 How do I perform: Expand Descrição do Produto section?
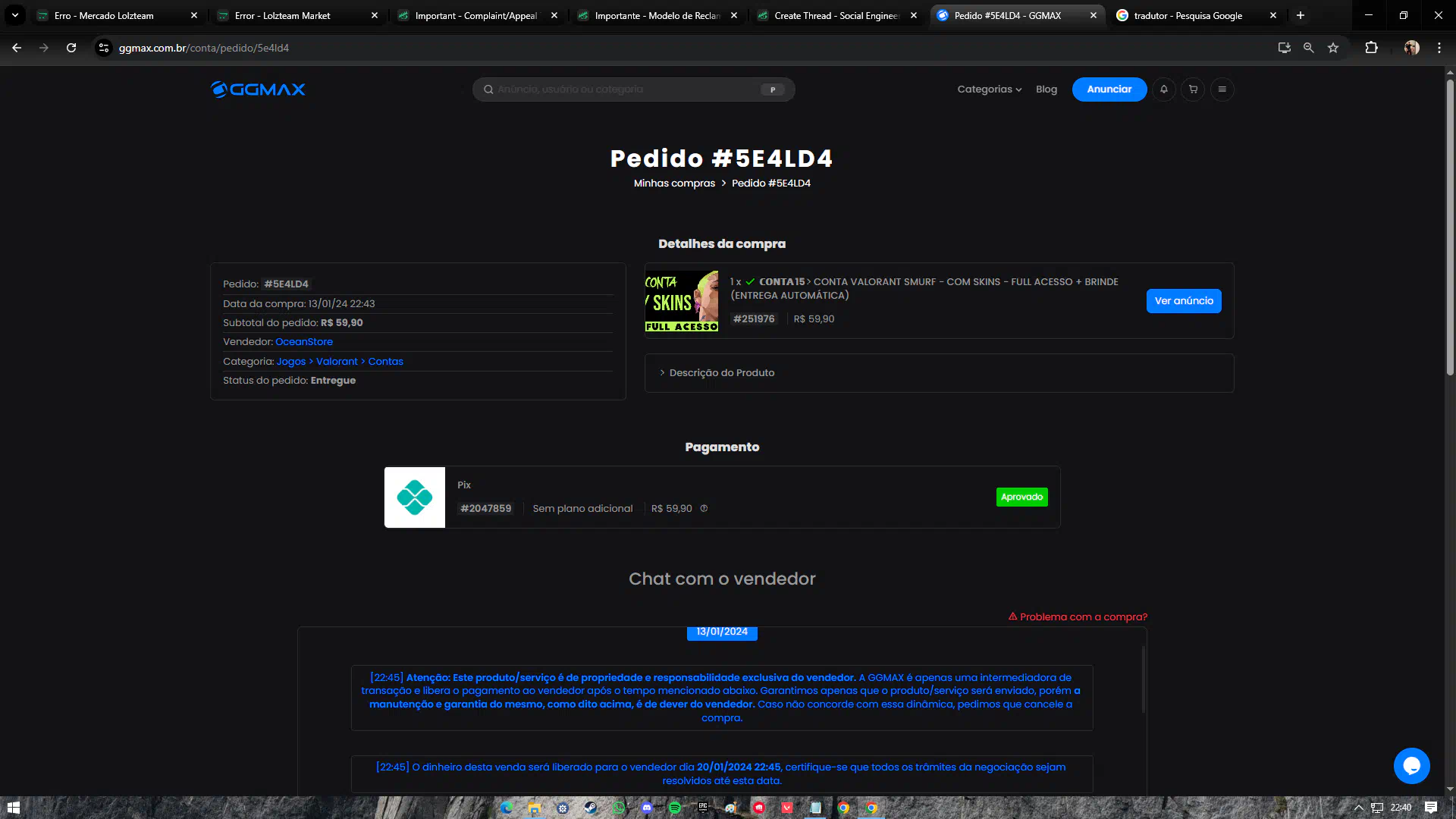click(x=721, y=373)
